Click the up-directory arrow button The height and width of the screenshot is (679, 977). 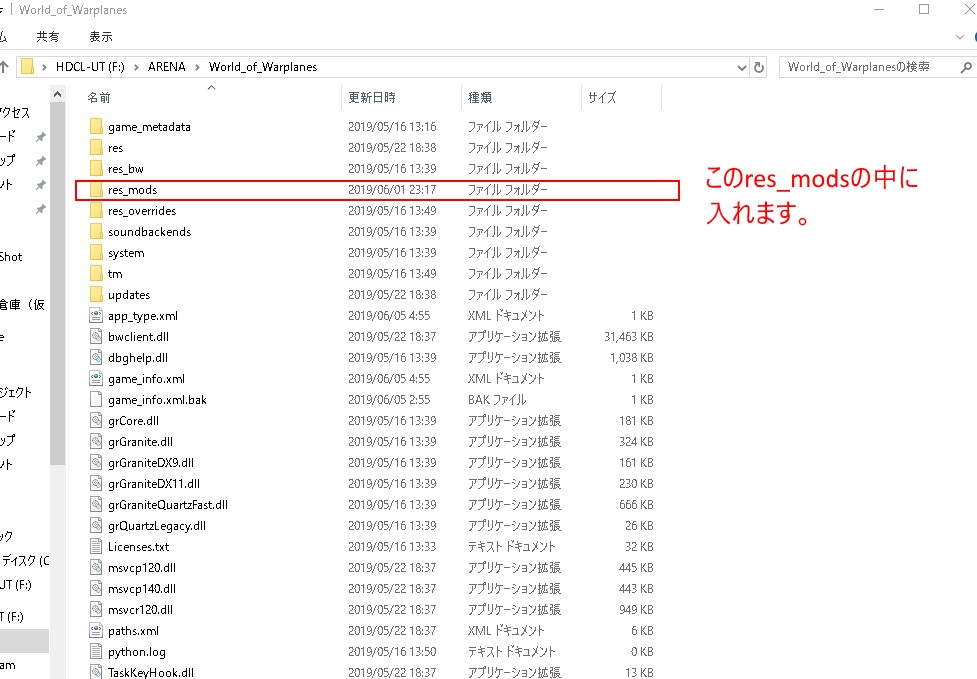[x=4, y=67]
